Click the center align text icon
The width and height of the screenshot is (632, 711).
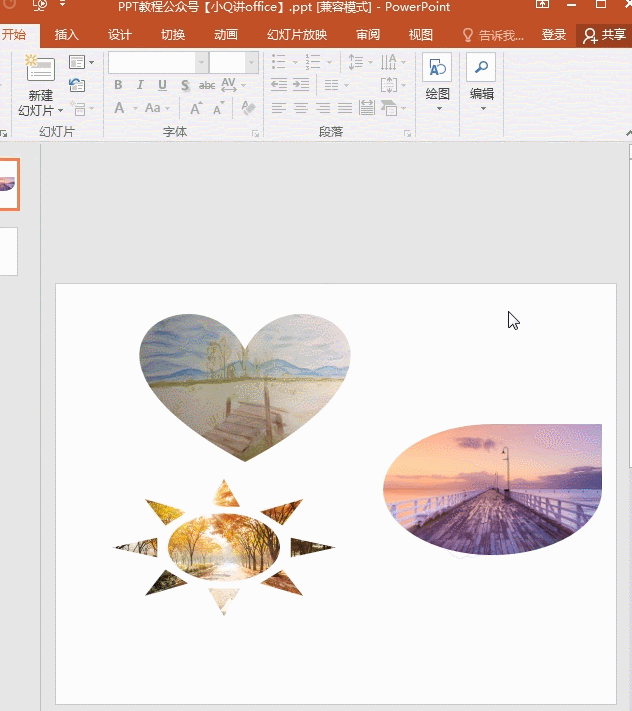(301, 108)
